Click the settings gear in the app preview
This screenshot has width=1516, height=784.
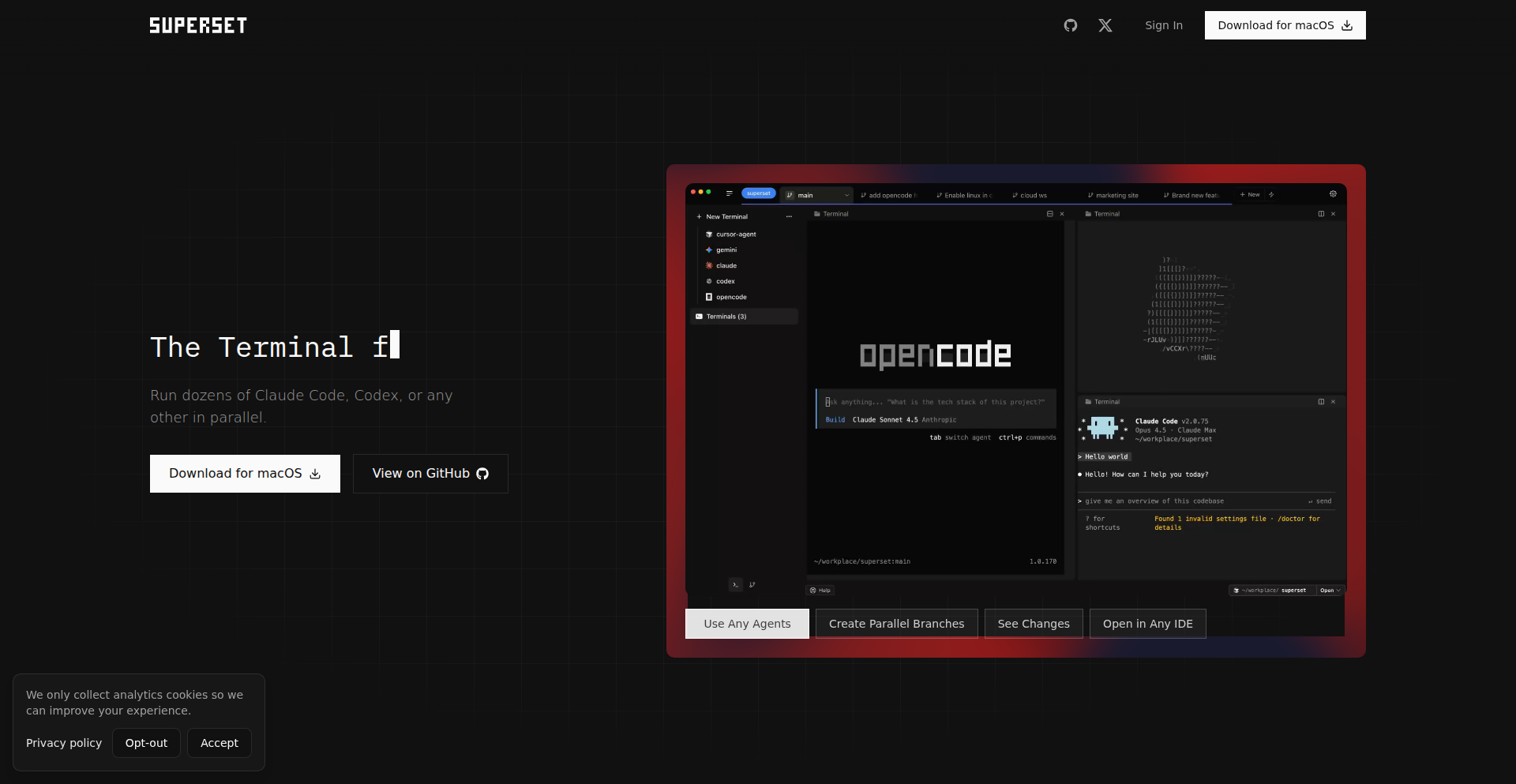pos(1333,194)
